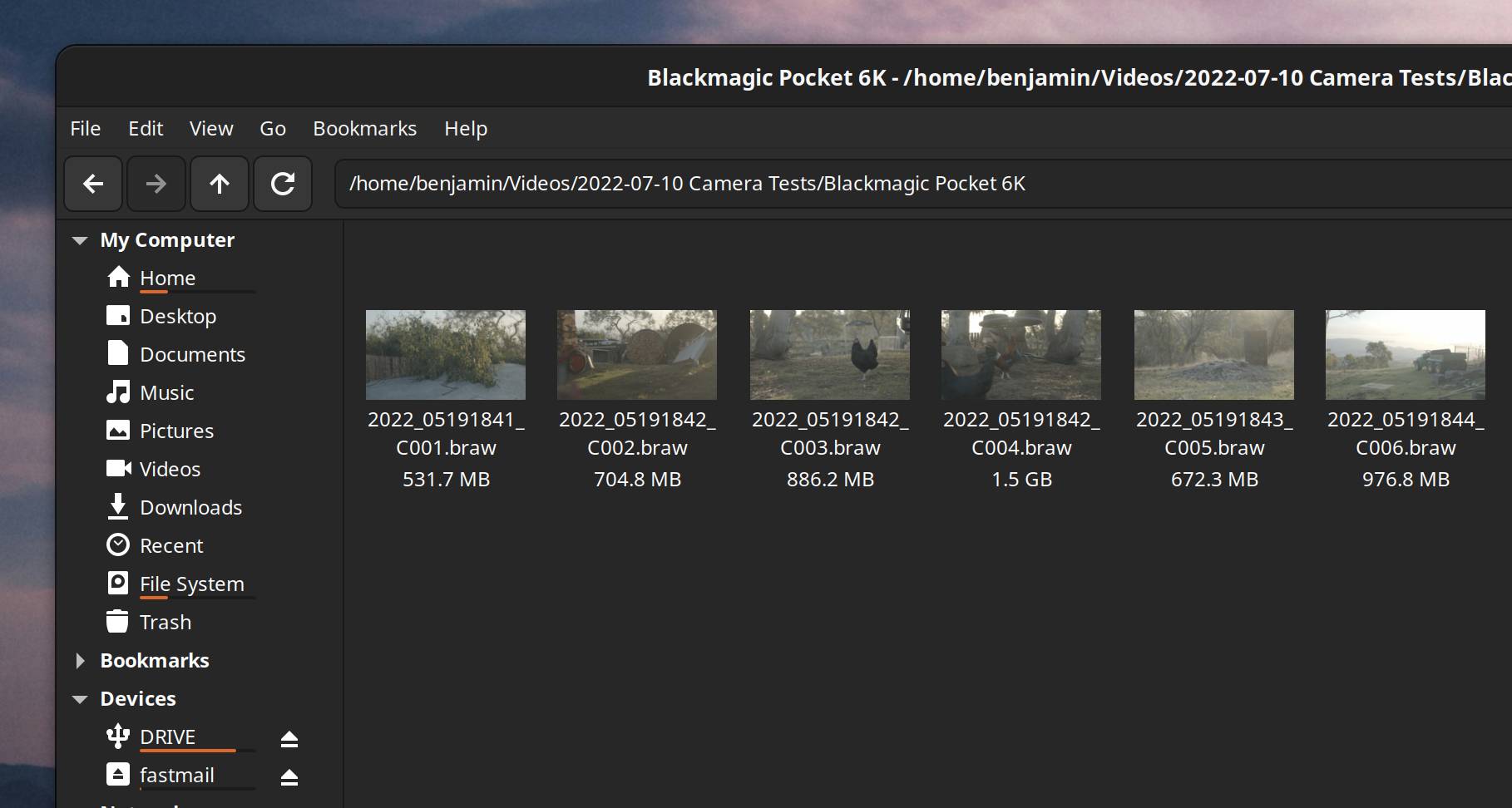Click the Recent clock icon in sidebar
1512x808 pixels.
pyautogui.click(x=118, y=544)
